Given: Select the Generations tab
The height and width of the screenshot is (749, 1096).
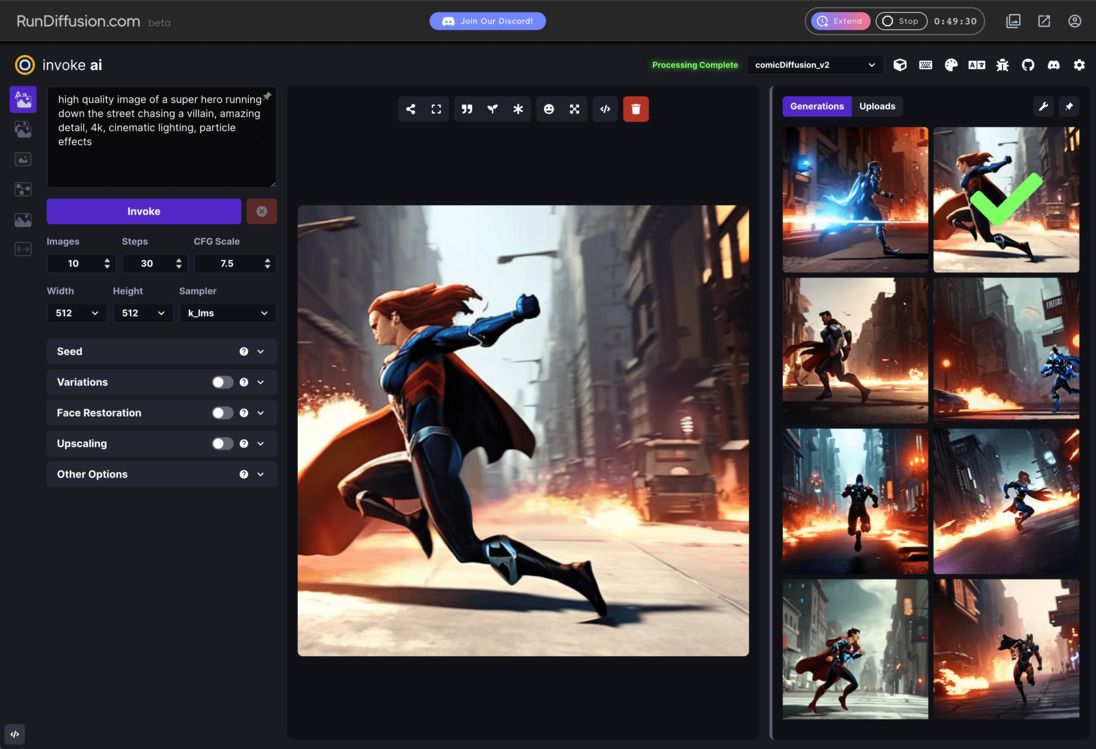Looking at the screenshot, I should pos(816,106).
